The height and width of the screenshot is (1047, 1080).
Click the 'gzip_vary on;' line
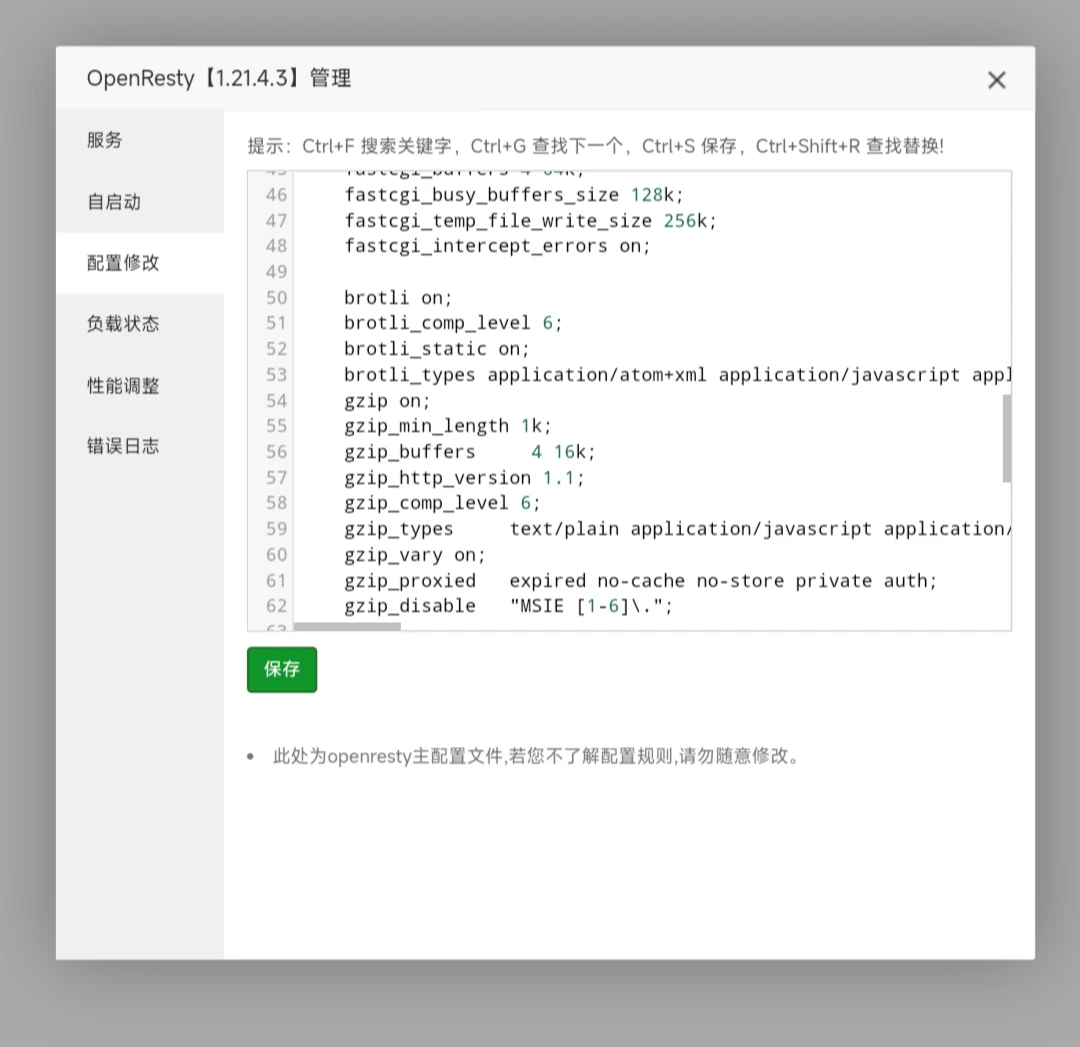click(414, 555)
